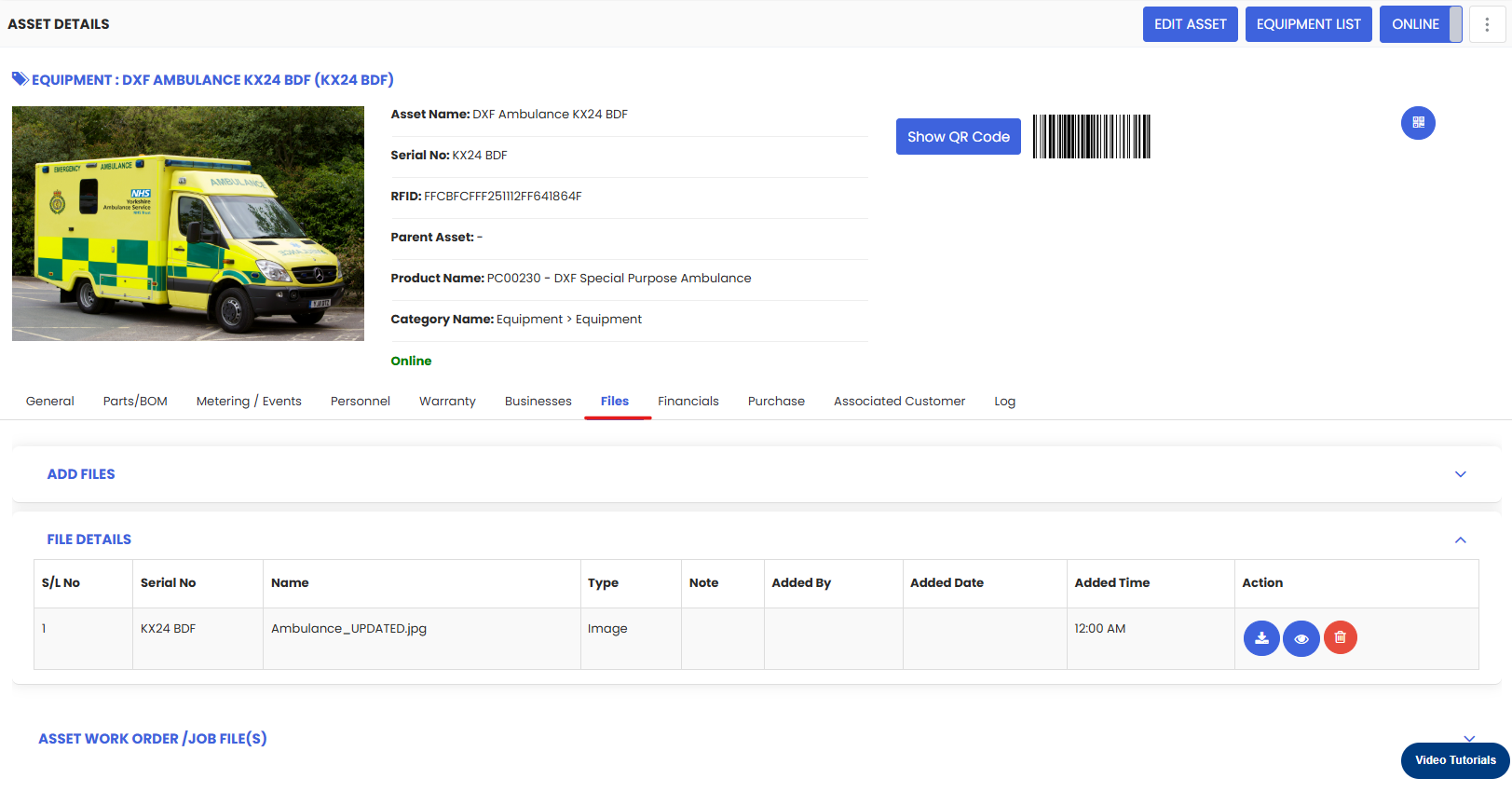Open the three-dot more options menu
1512x792 pixels.
pyautogui.click(x=1487, y=24)
